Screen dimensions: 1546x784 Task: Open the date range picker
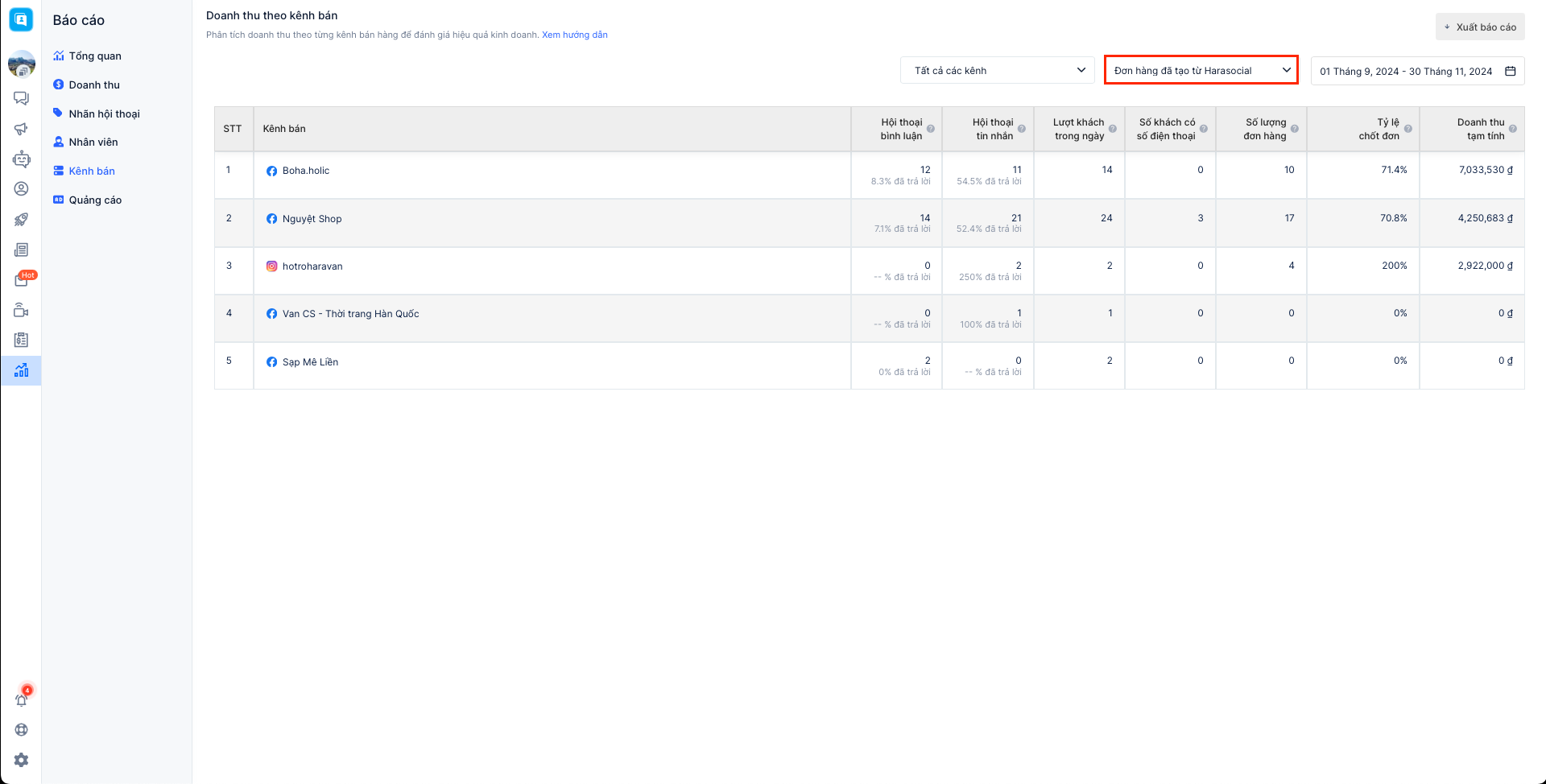pos(1416,72)
